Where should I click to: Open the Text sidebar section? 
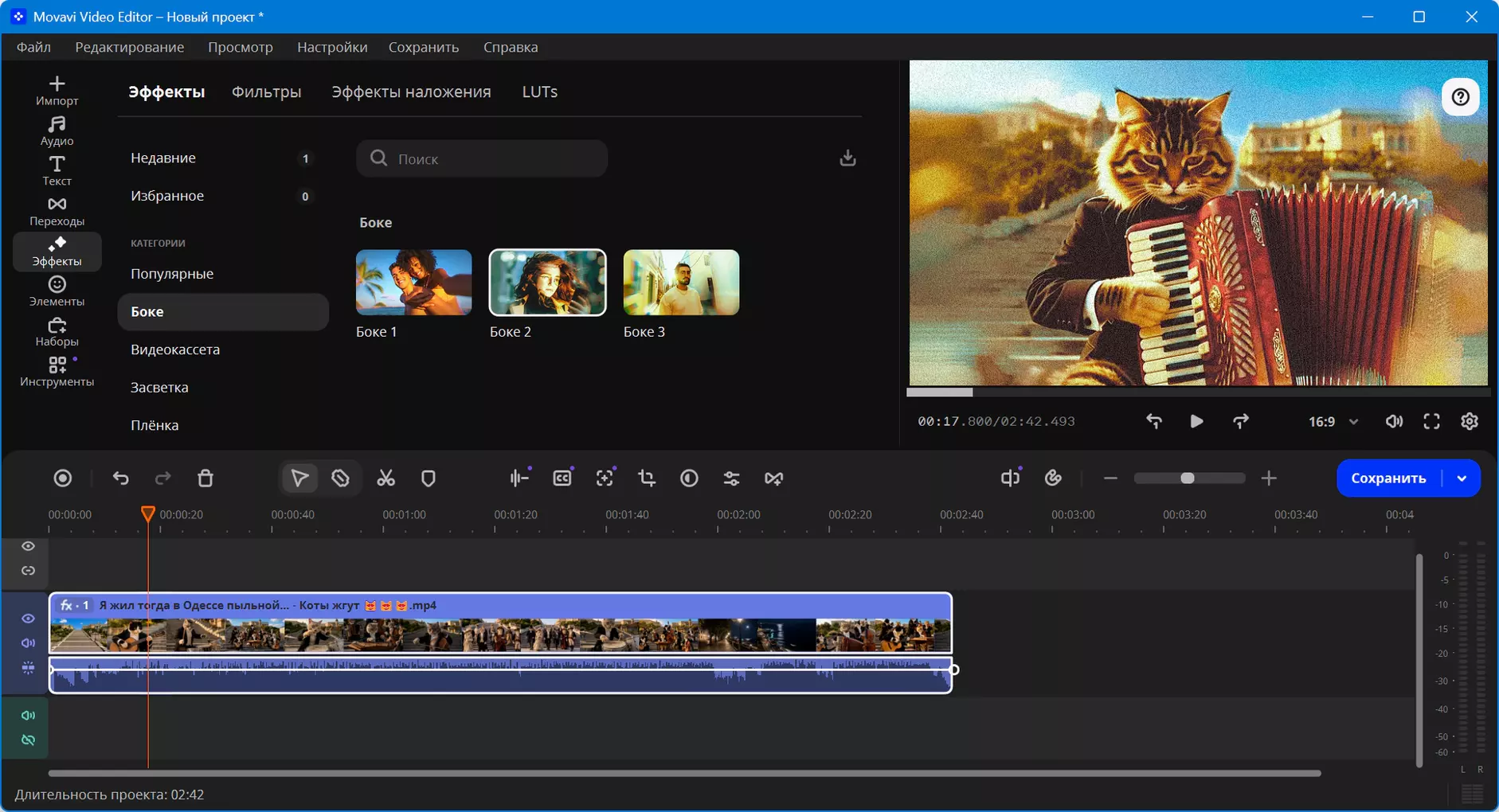click(57, 171)
